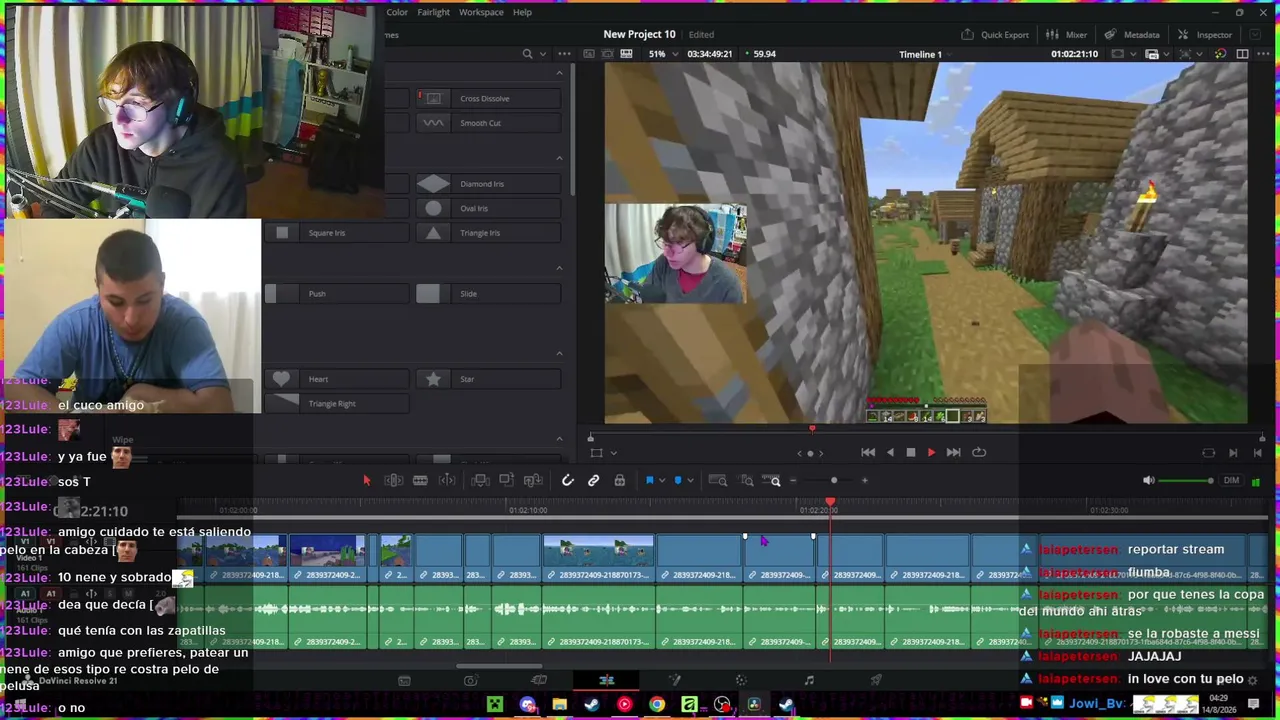
Task: Toggle Position Lock padlock
Action: pos(620,481)
